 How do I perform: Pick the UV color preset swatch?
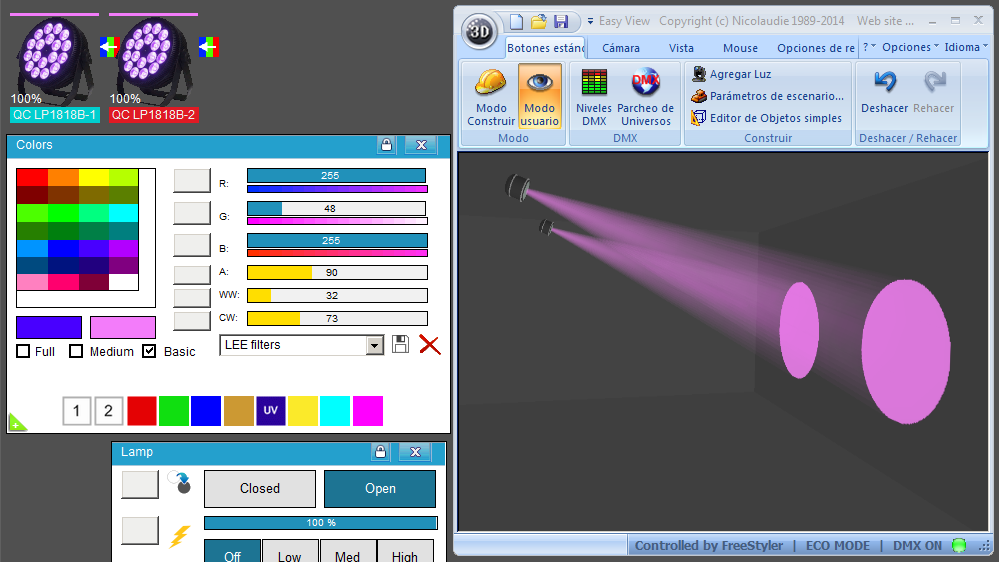pyautogui.click(x=271, y=410)
